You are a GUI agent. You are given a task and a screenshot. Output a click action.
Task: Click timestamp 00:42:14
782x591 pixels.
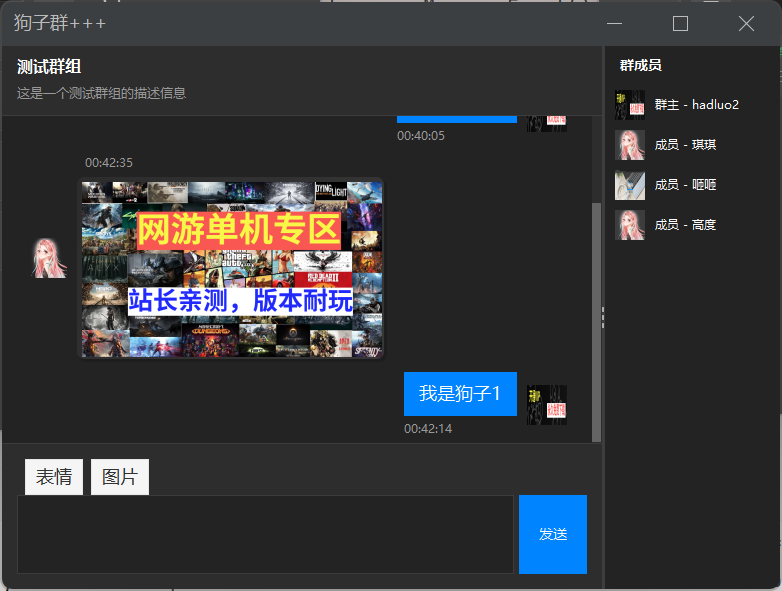(x=428, y=428)
